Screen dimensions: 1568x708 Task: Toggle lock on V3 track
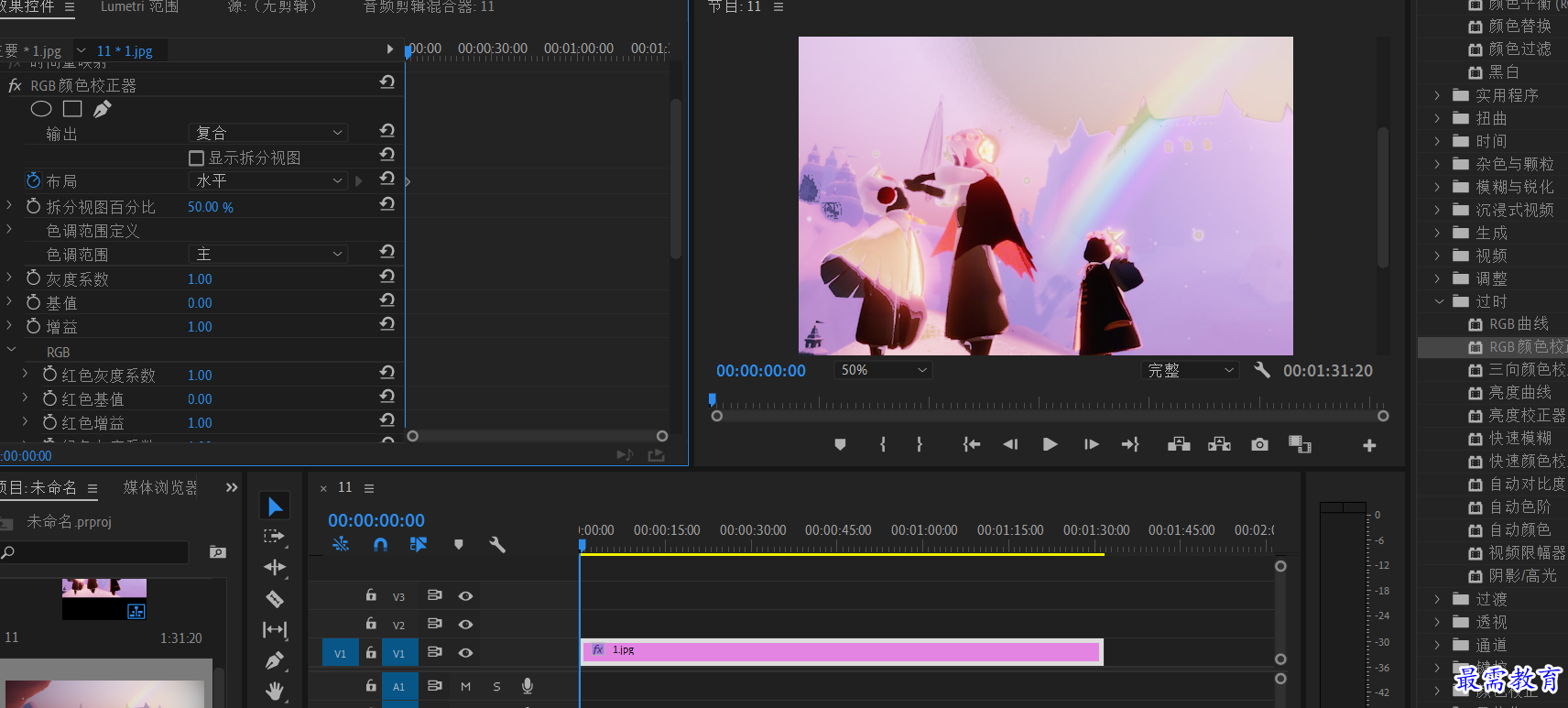tap(371, 595)
